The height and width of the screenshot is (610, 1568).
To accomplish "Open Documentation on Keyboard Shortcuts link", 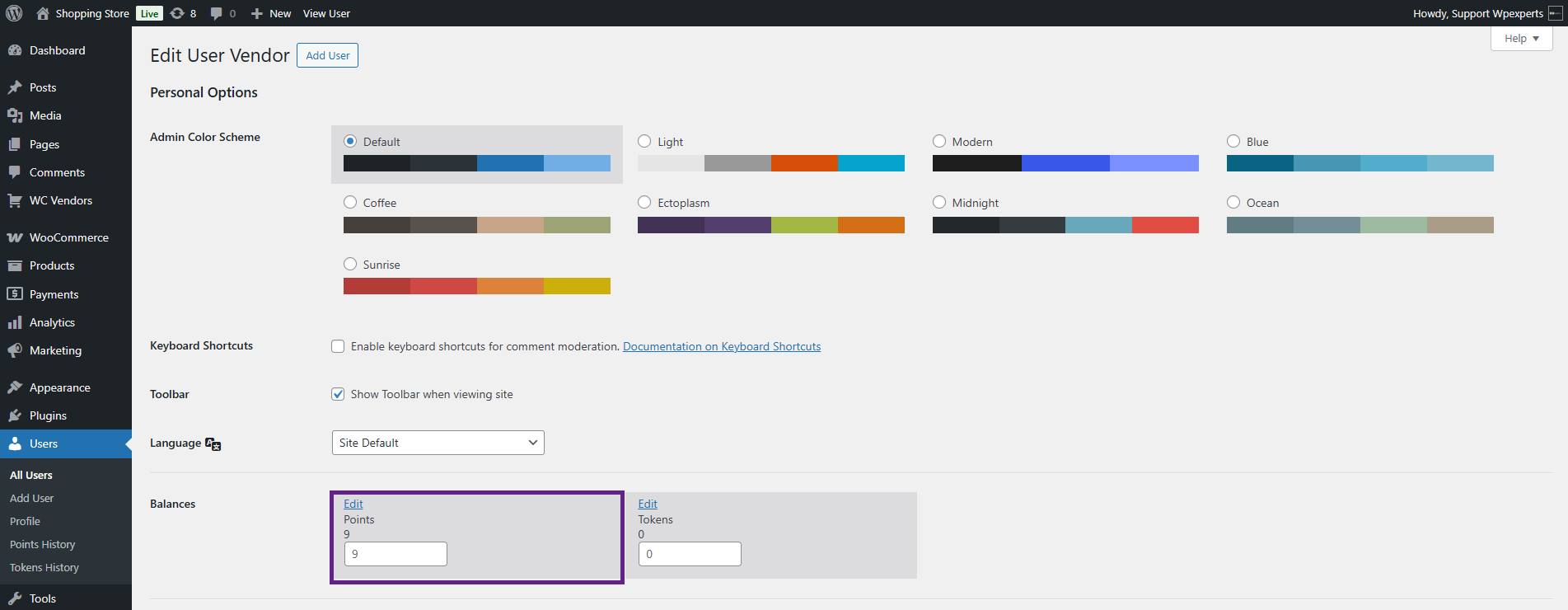I will point(721,346).
